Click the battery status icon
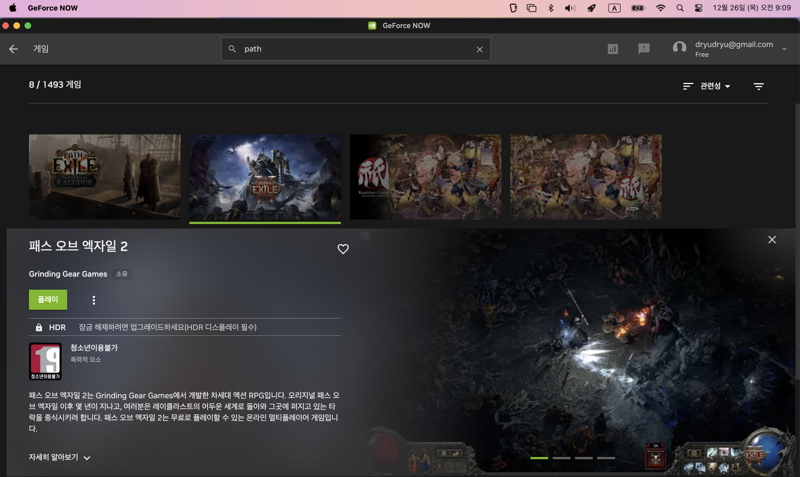The height and width of the screenshot is (477, 800). (x=638, y=8)
